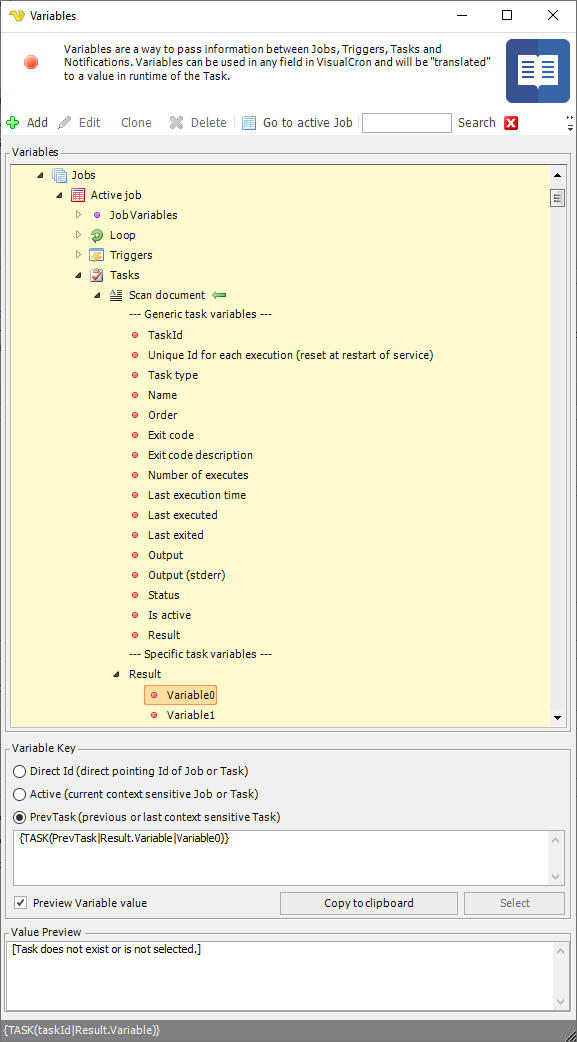Viewport: 577px width, 1042px height.
Task: Click the Active job calendar icon
Action: tap(78, 195)
